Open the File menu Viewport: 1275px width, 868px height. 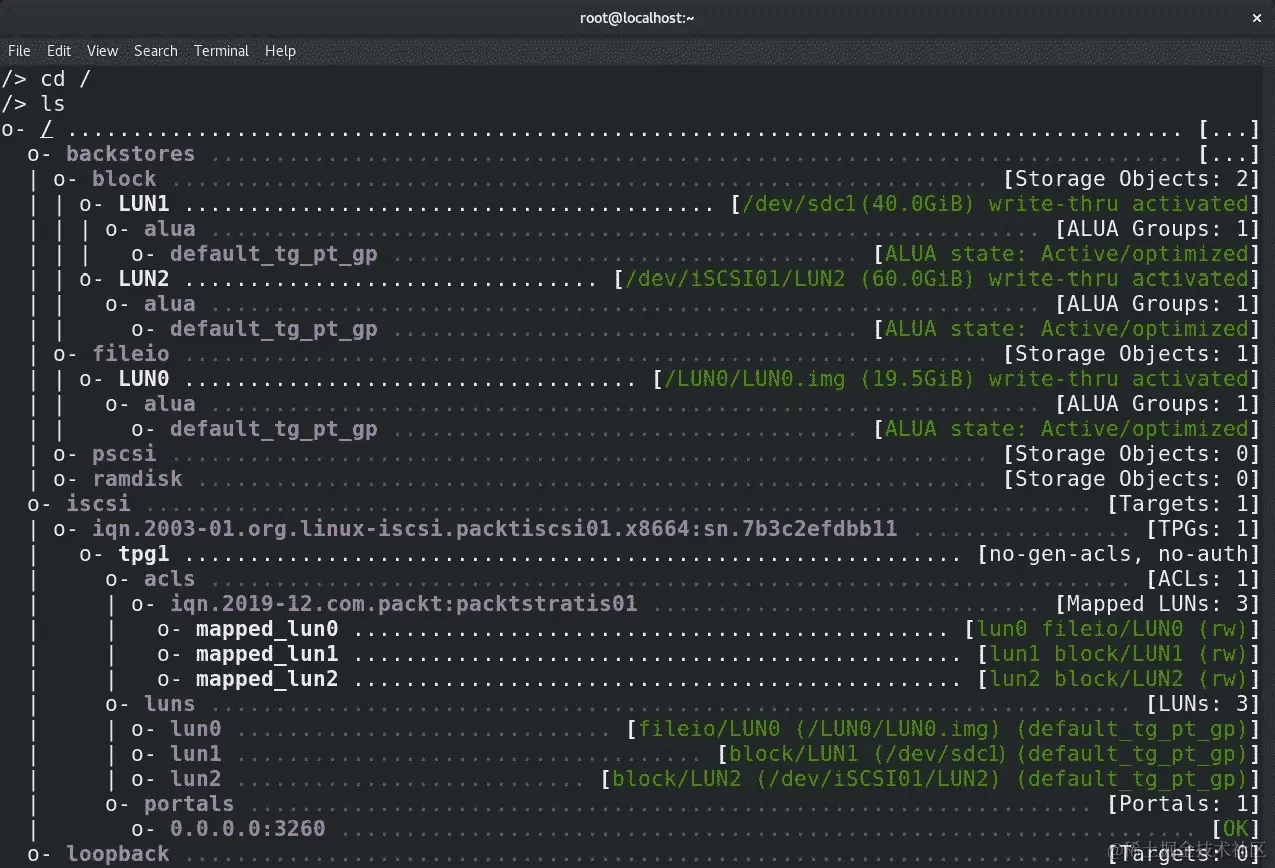(19, 50)
